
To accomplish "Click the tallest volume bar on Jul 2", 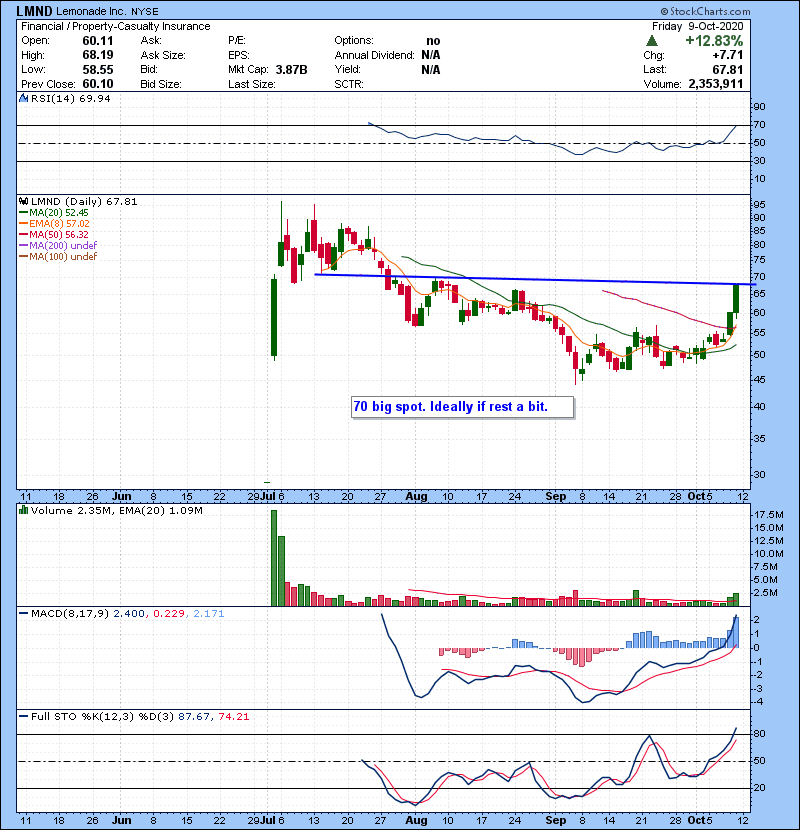I will coord(274,558).
